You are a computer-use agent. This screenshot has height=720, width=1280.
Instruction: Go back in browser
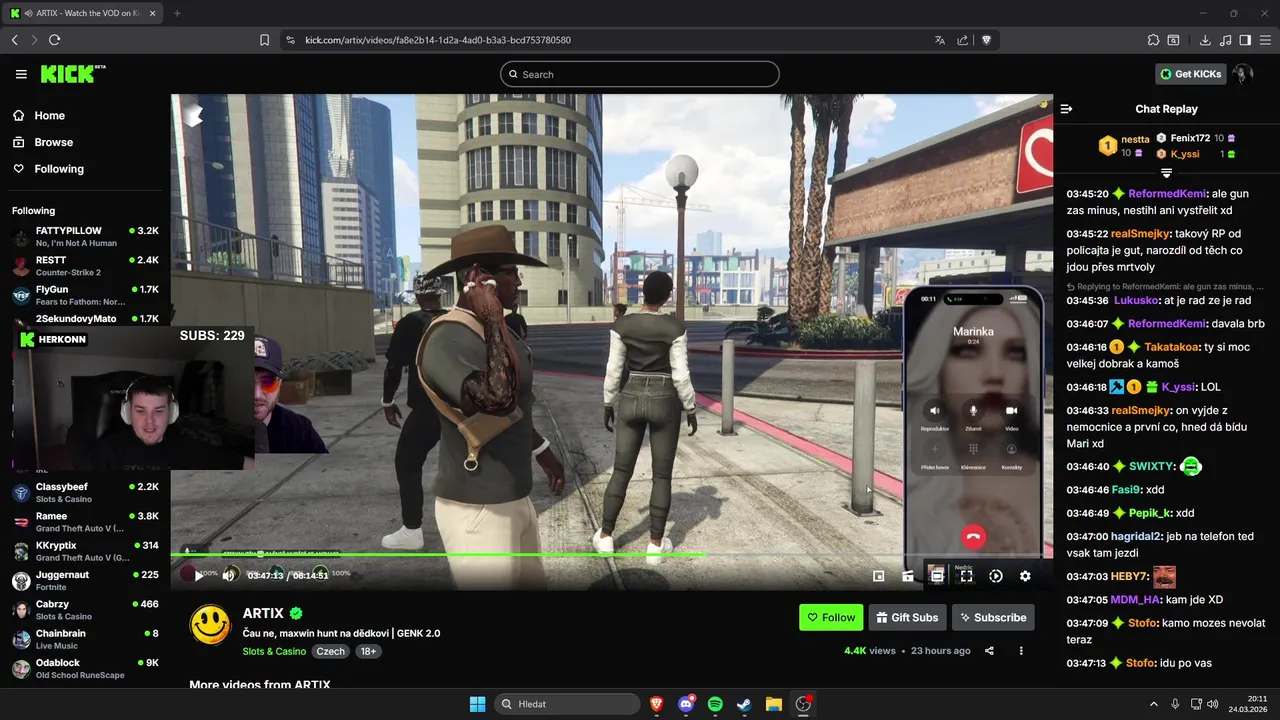pyautogui.click(x=14, y=40)
